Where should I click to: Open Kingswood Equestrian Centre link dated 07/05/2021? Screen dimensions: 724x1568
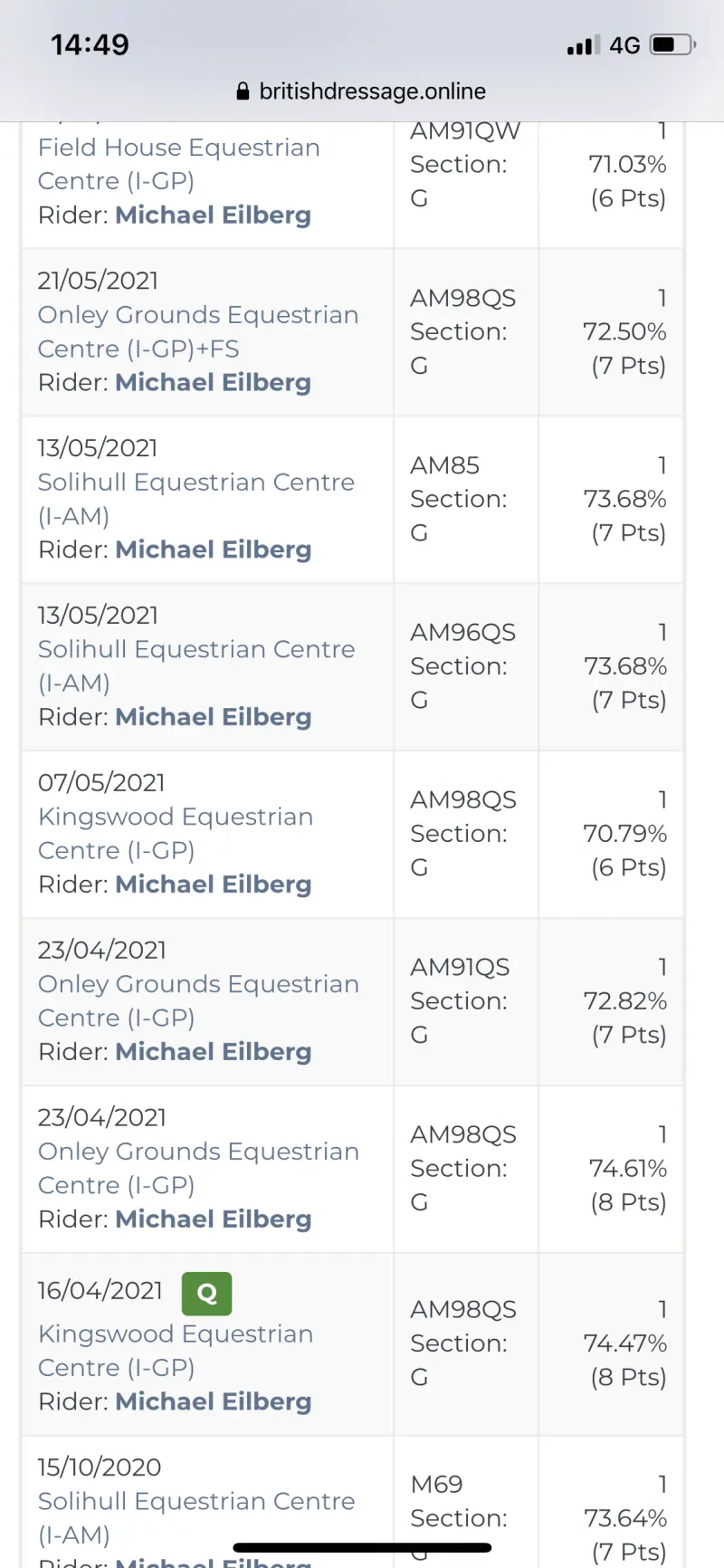click(176, 833)
